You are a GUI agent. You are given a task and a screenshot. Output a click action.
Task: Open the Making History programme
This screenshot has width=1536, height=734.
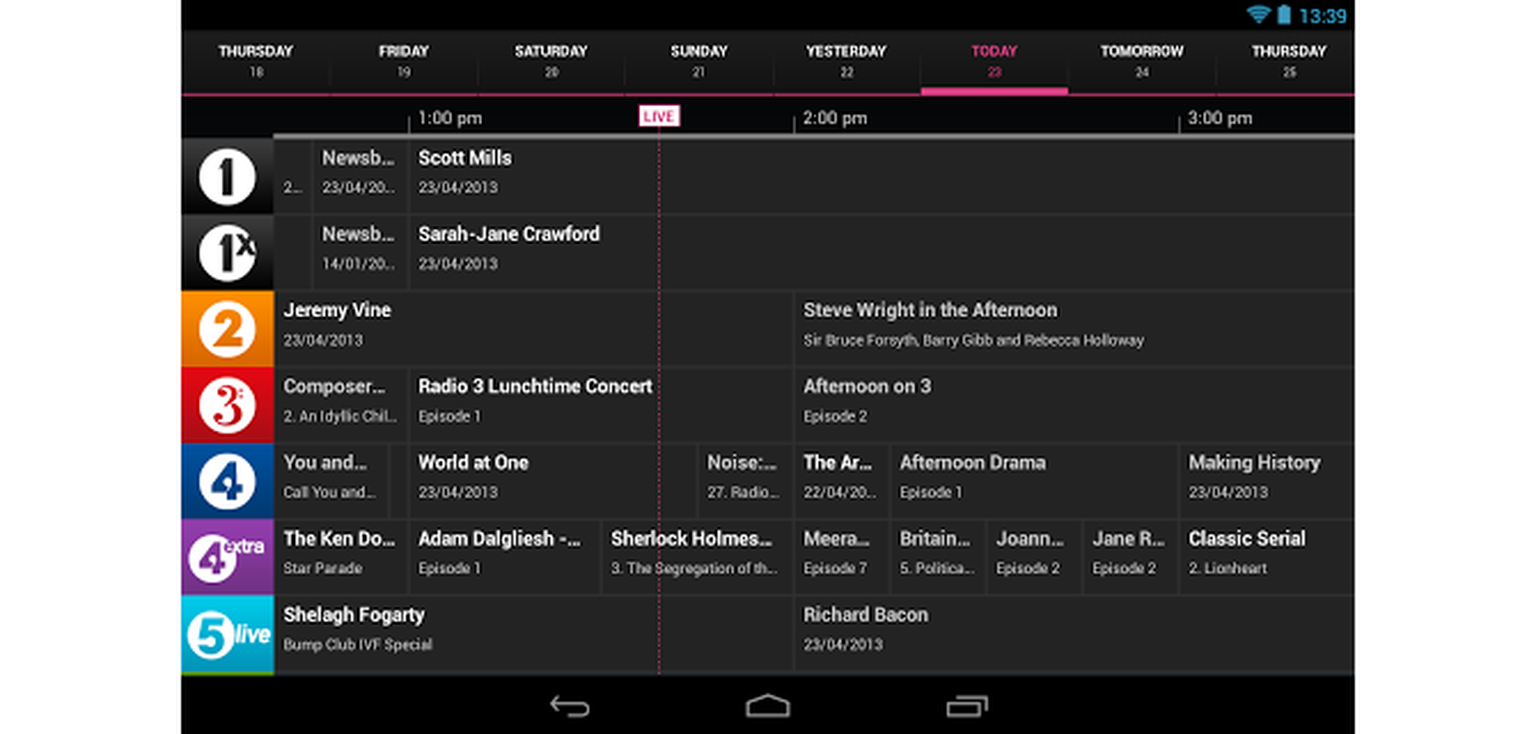coord(1267,481)
